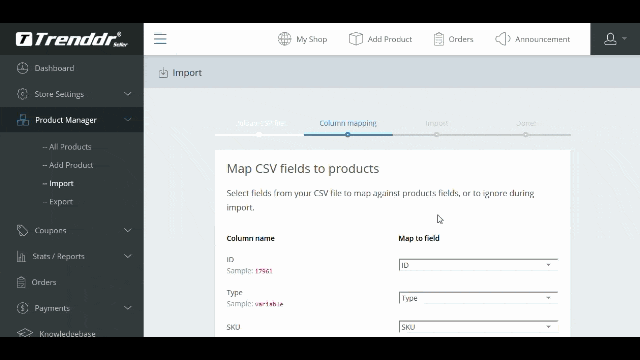Open the user account dropdown arrow
This screenshot has width=640, height=360.
pyautogui.click(x=624, y=39)
